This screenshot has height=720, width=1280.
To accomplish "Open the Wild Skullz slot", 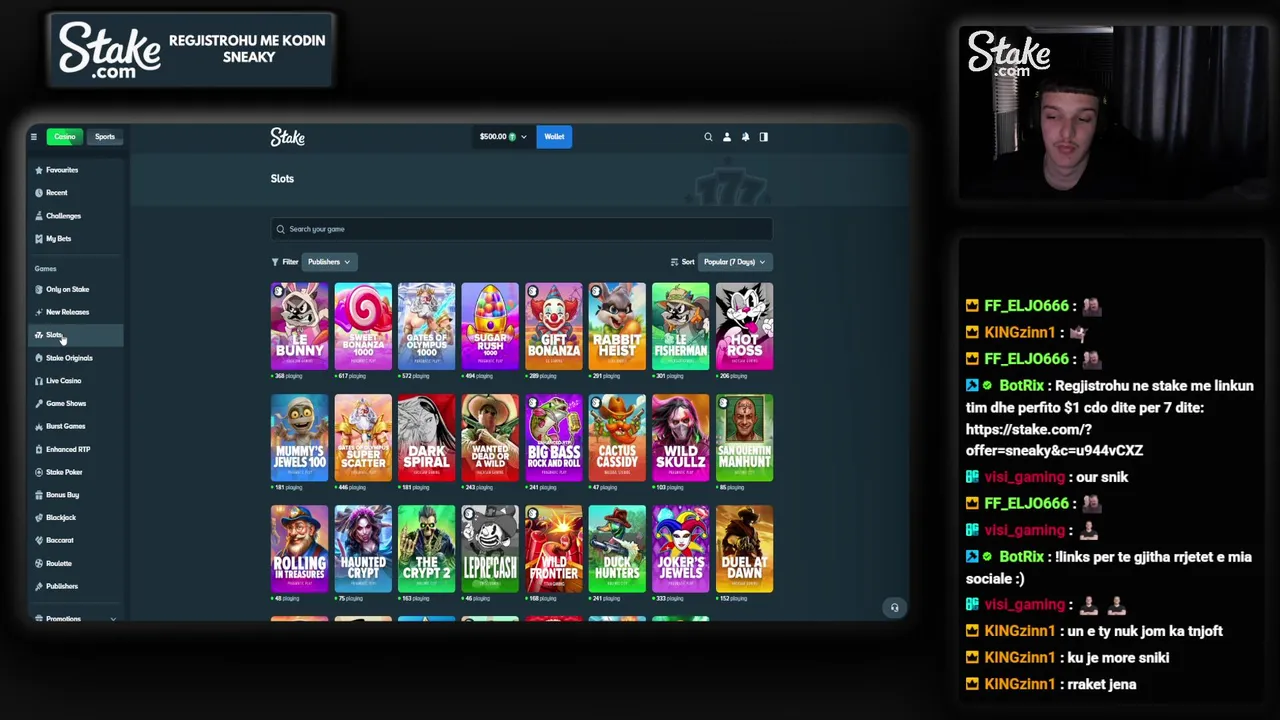I will point(680,438).
